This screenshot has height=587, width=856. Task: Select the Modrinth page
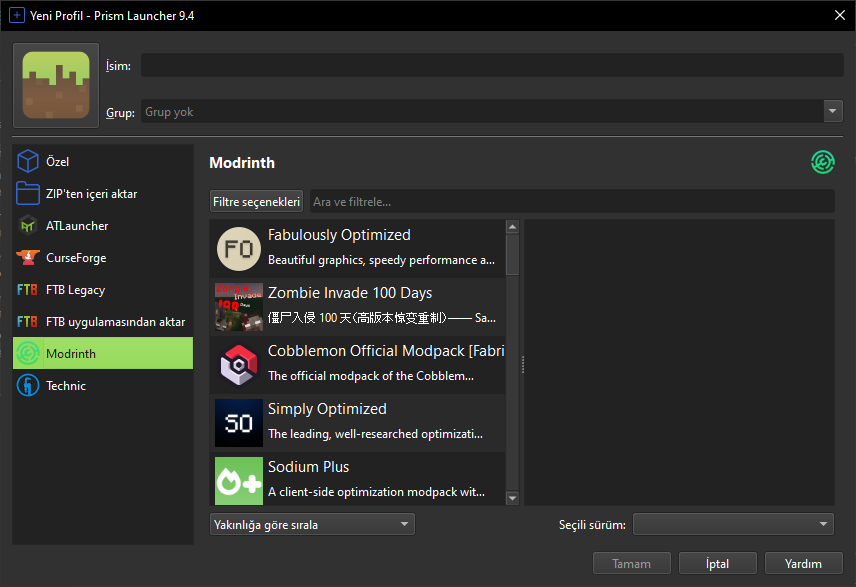(103, 353)
